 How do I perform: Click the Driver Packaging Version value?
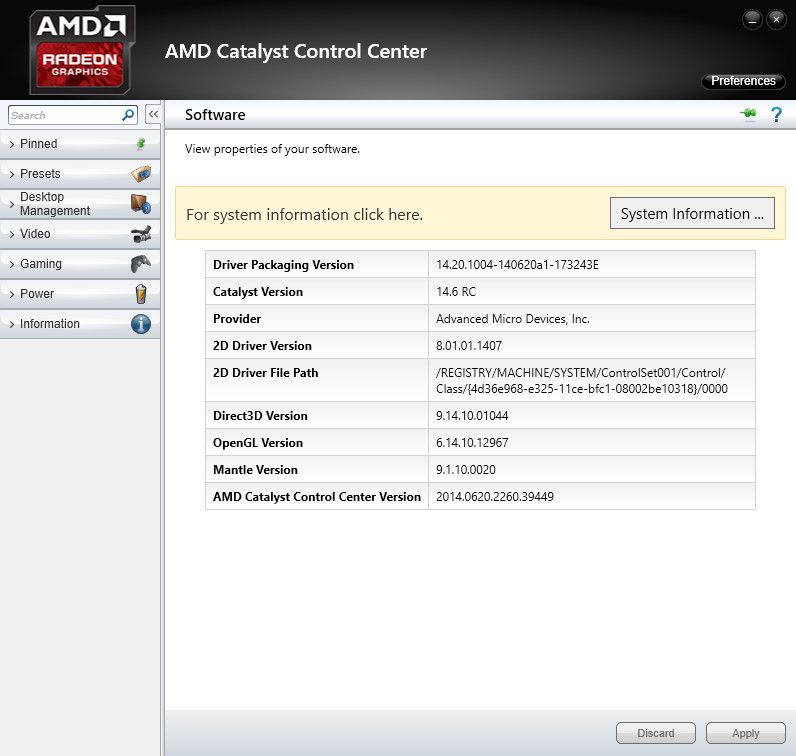tap(517, 265)
